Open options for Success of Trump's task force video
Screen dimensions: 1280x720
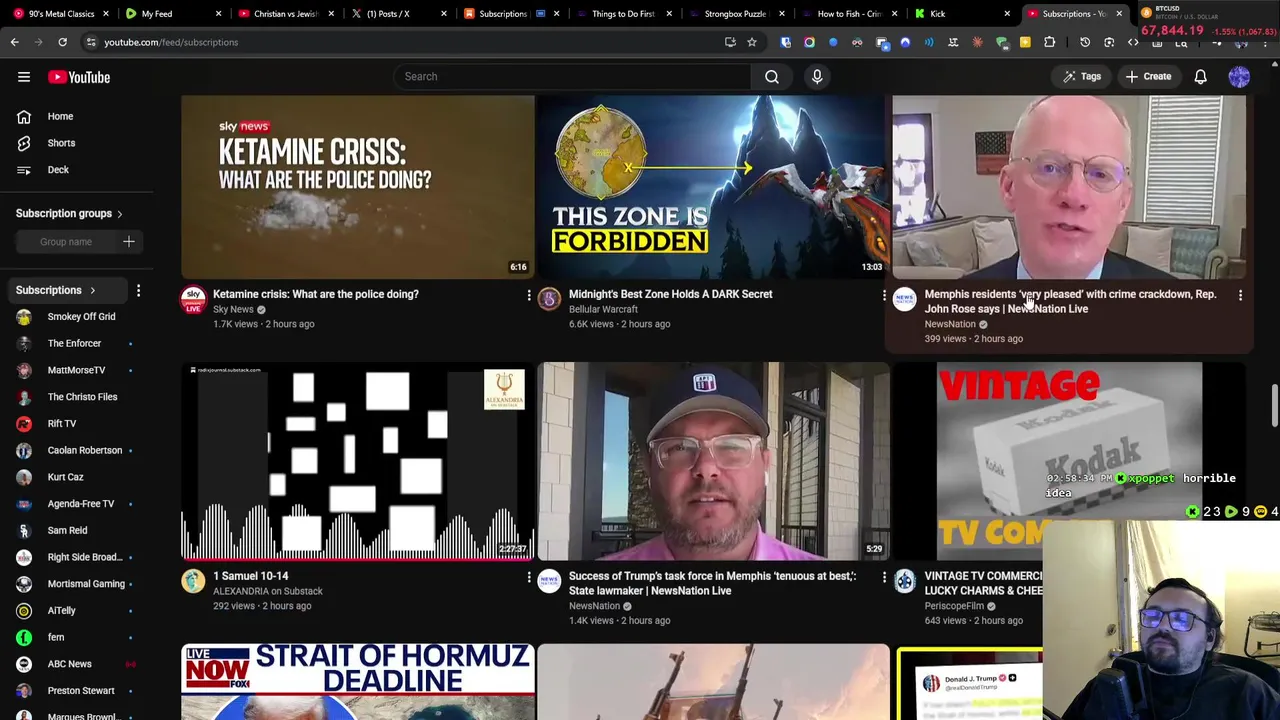(x=884, y=577)
